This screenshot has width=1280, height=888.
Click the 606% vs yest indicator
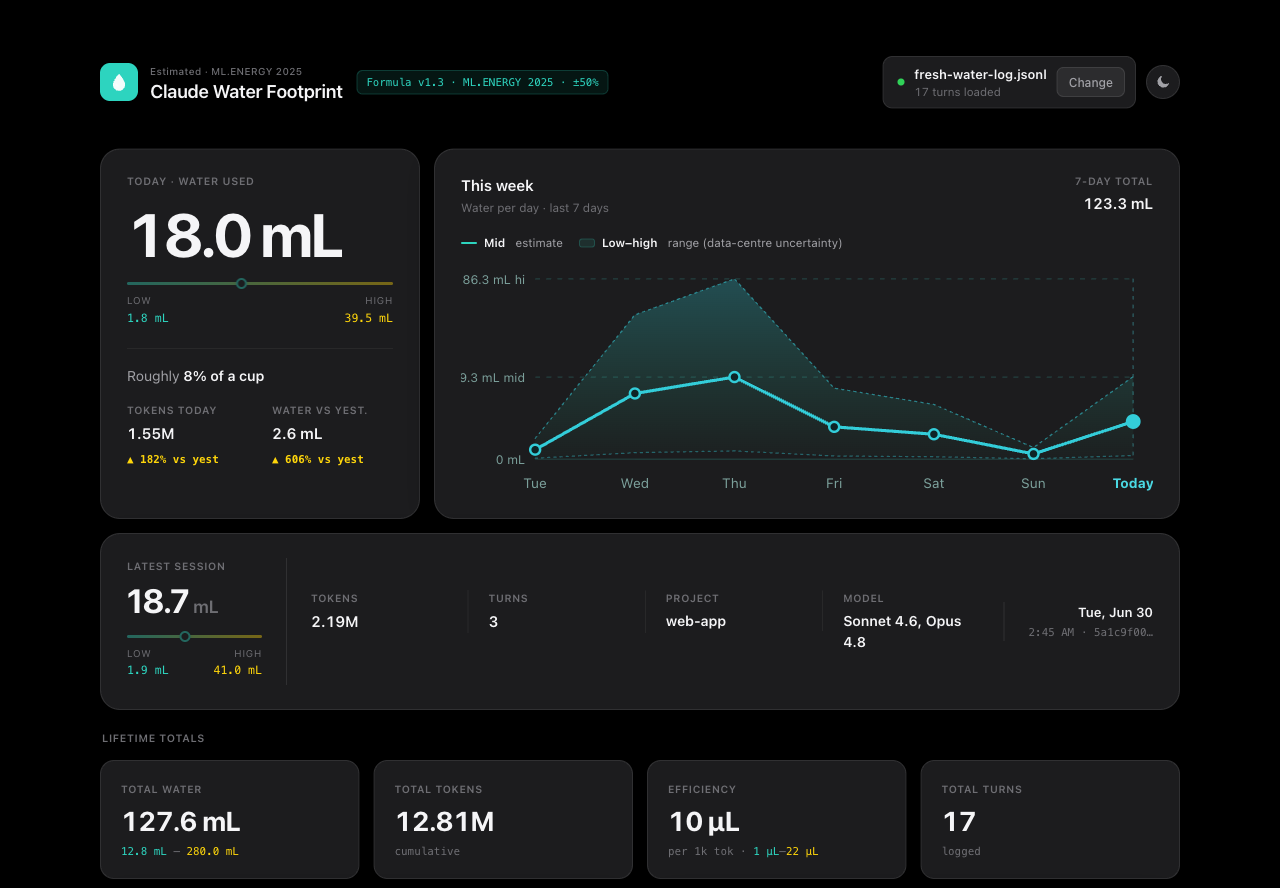[x=318, y=460]
